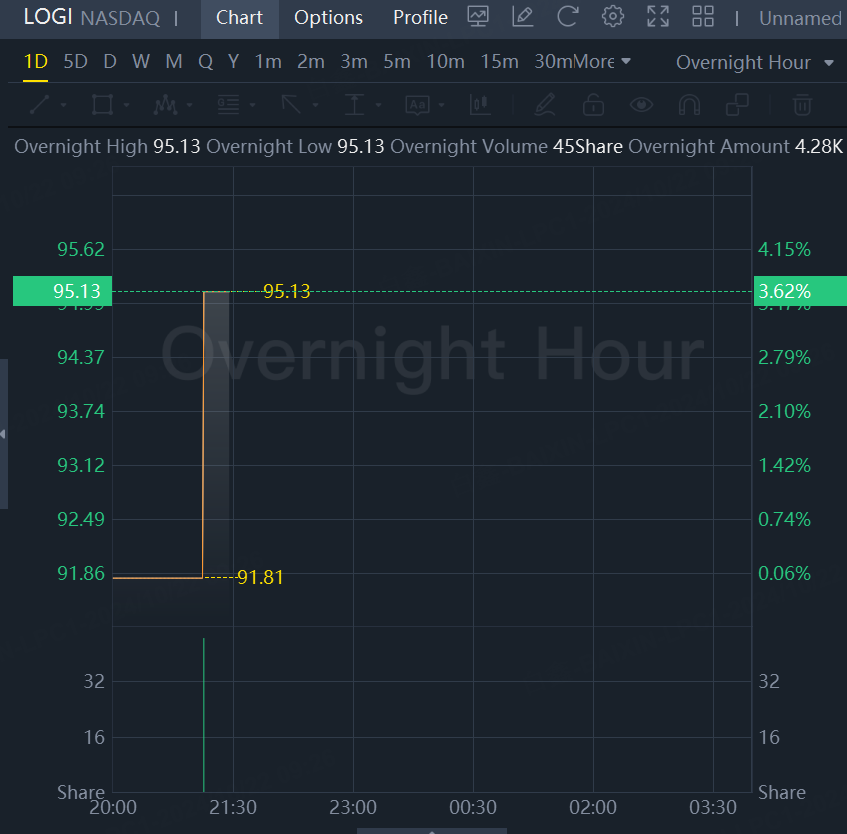The image size is (847, 834).
Task: Open the chart monitor icon next to Profile
Action: point(478,17)
